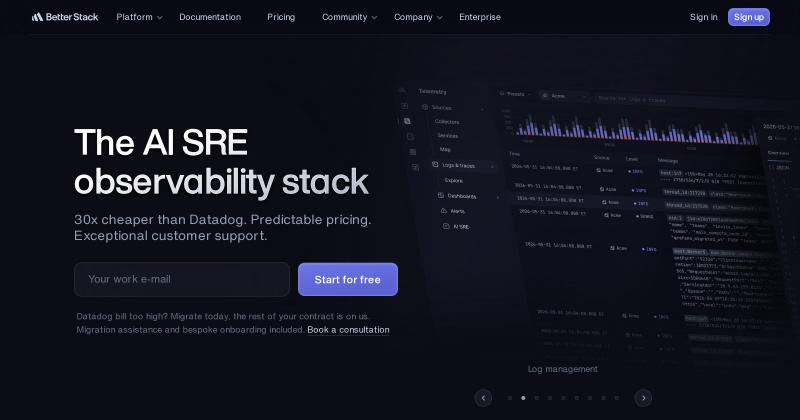The image size is (800, 420).
Task: Click the Start for free button
Action: [347, 279]
